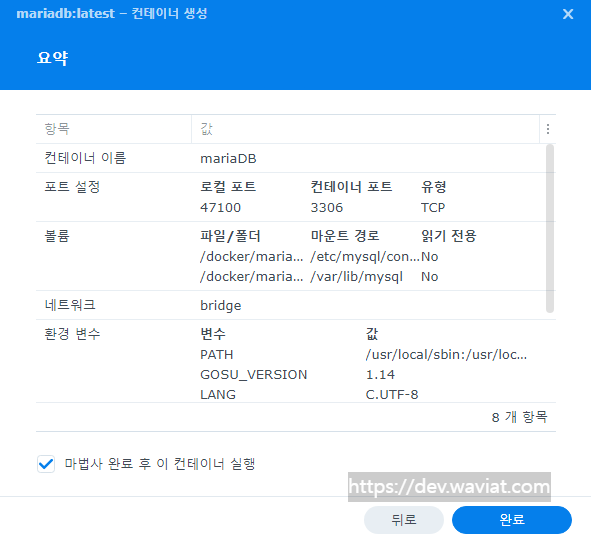Click the mount path /var/lib/mysql
Image resolution: width=591 pixels, height=542 pixels.
point(357,277)
